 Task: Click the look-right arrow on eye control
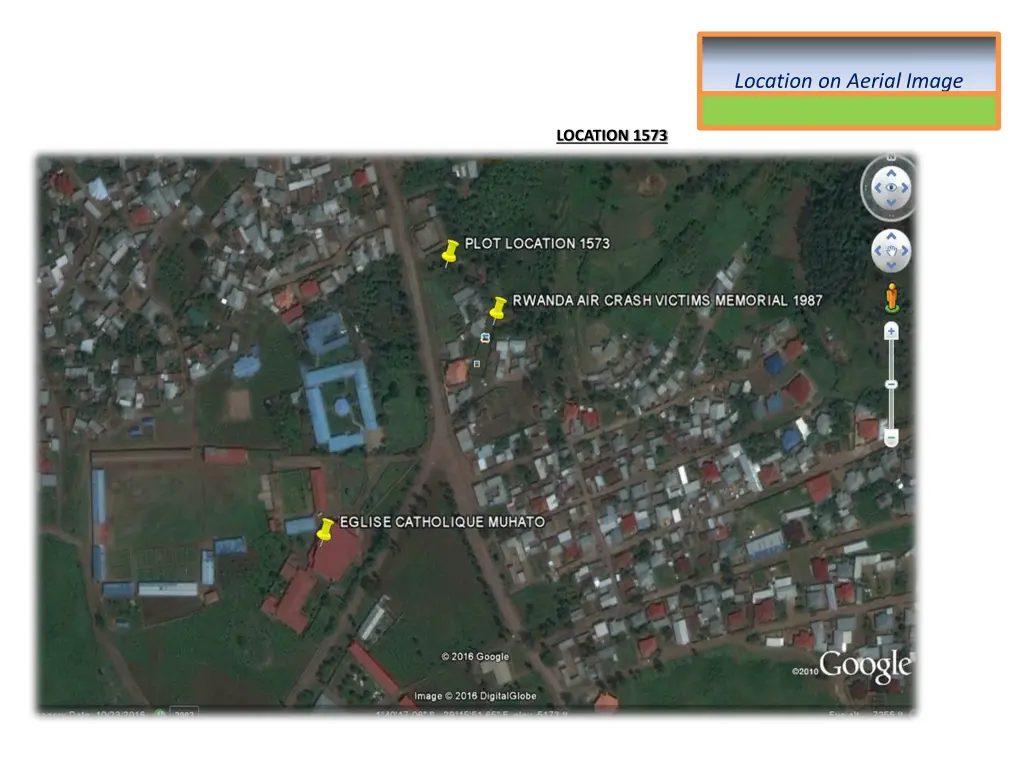[x=905, y=188]
